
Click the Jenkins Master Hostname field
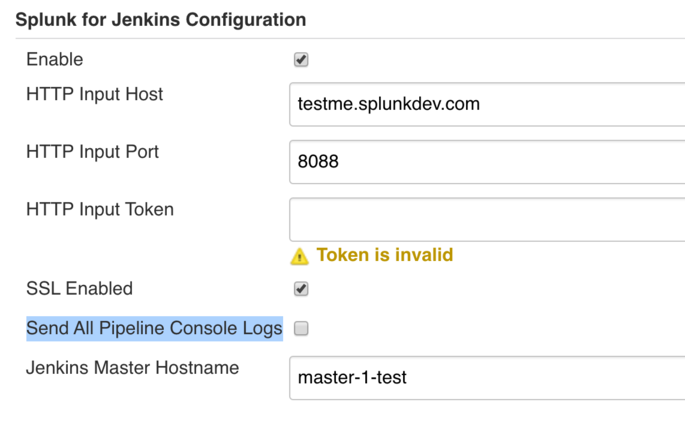tap(487, 378)
